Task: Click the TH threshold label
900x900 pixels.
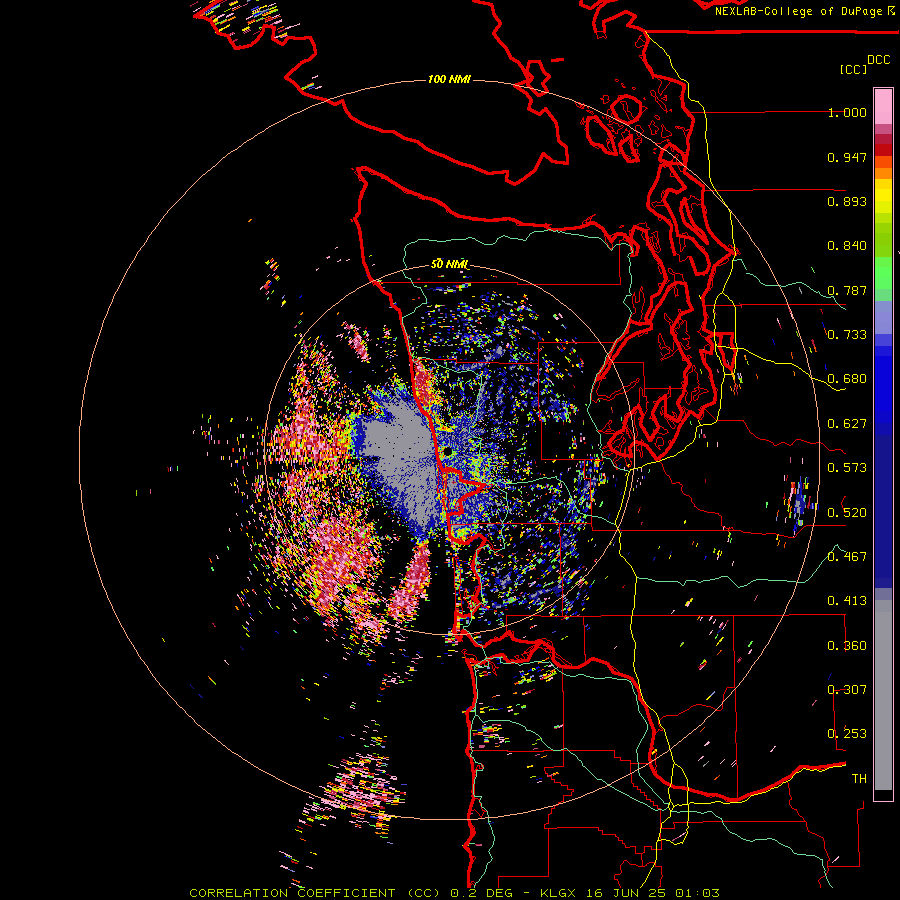Action: [859, 778]
